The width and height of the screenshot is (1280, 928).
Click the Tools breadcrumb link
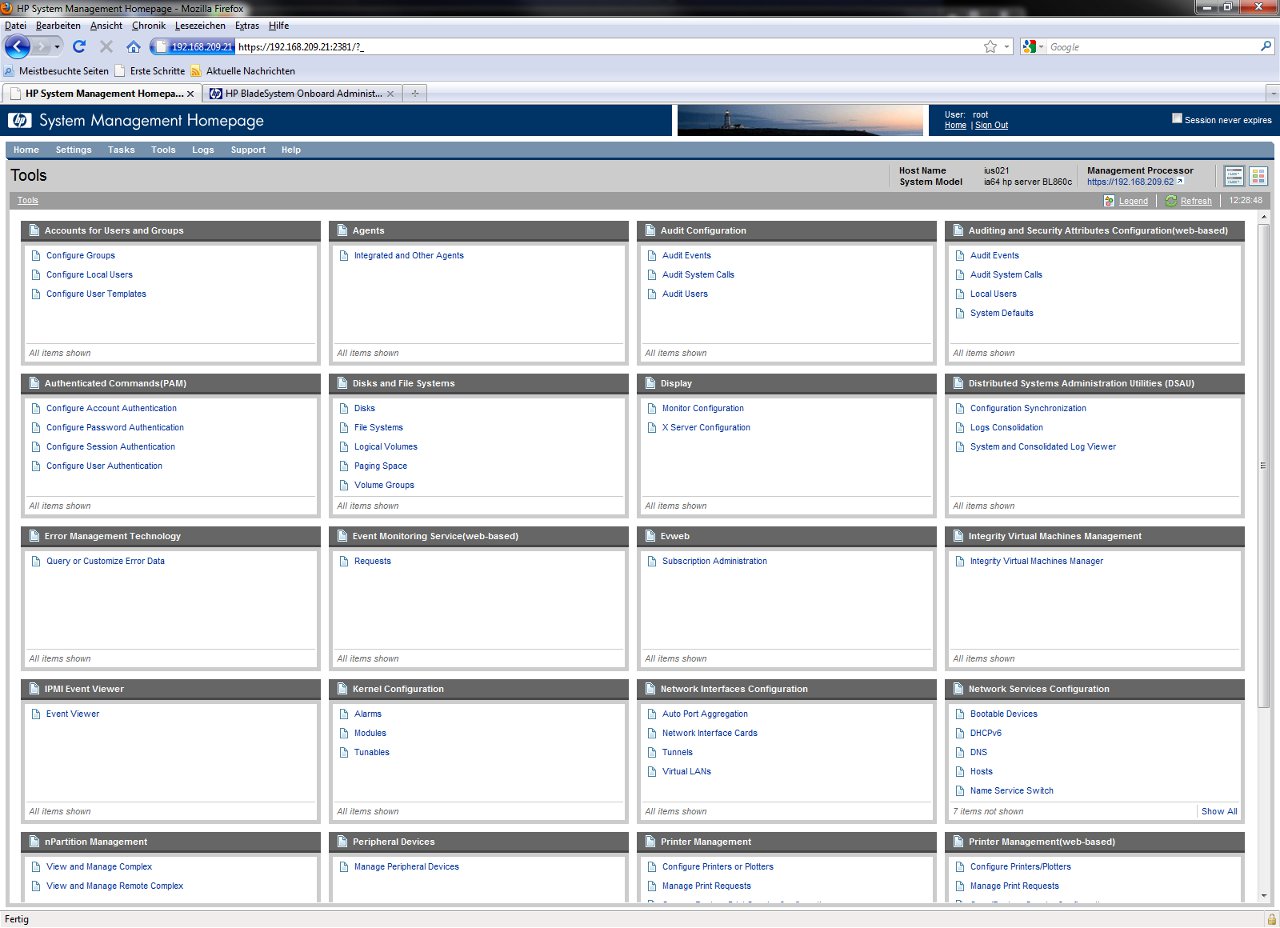[28, 200]
